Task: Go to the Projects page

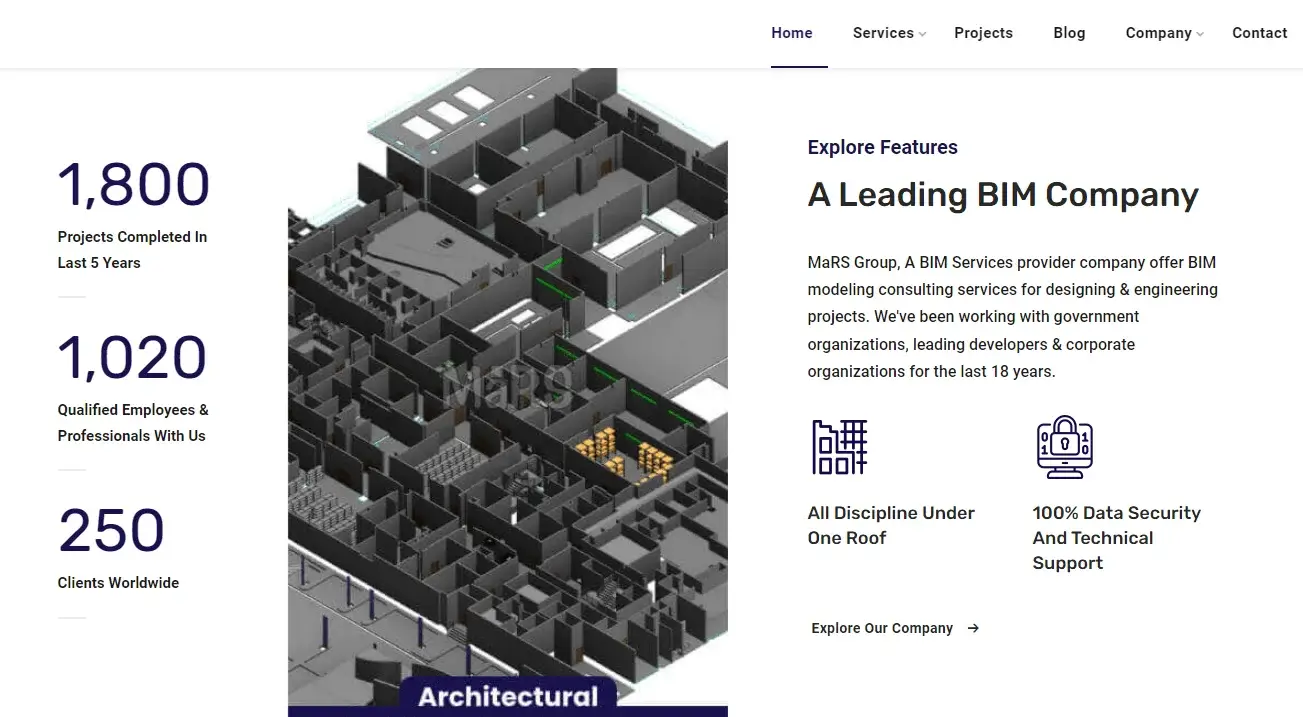Action: (983, 33)
